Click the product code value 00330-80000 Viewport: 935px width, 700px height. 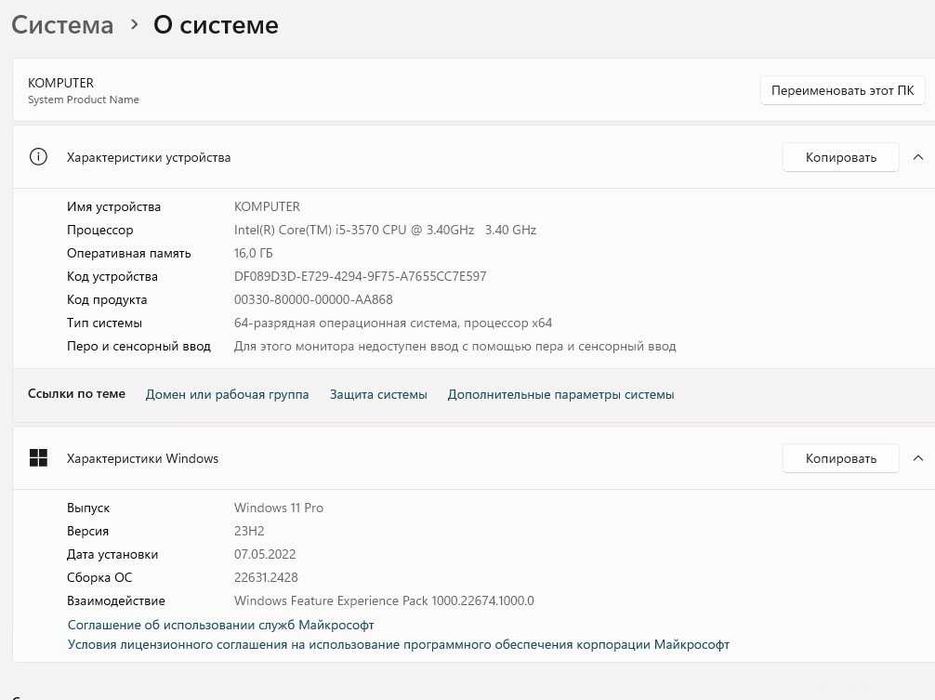pyautogui.click(x=313, y=299)
